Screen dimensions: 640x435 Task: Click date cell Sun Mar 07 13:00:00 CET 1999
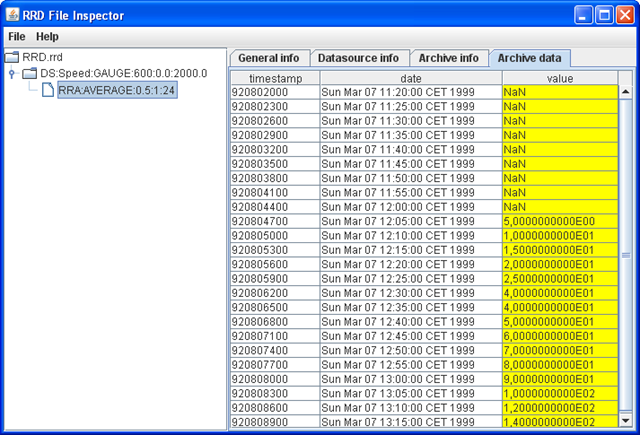(411, 379)
